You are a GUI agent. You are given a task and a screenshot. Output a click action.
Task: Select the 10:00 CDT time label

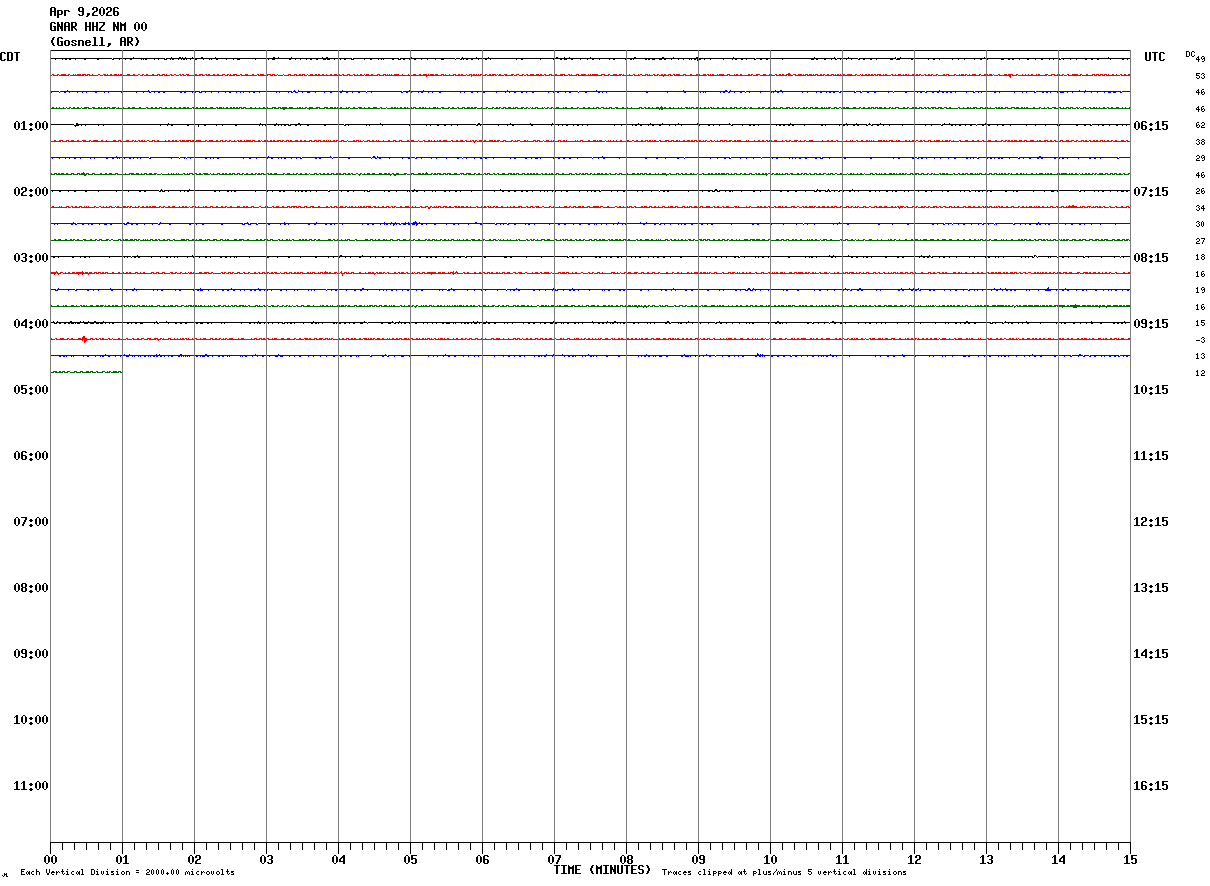31,720
